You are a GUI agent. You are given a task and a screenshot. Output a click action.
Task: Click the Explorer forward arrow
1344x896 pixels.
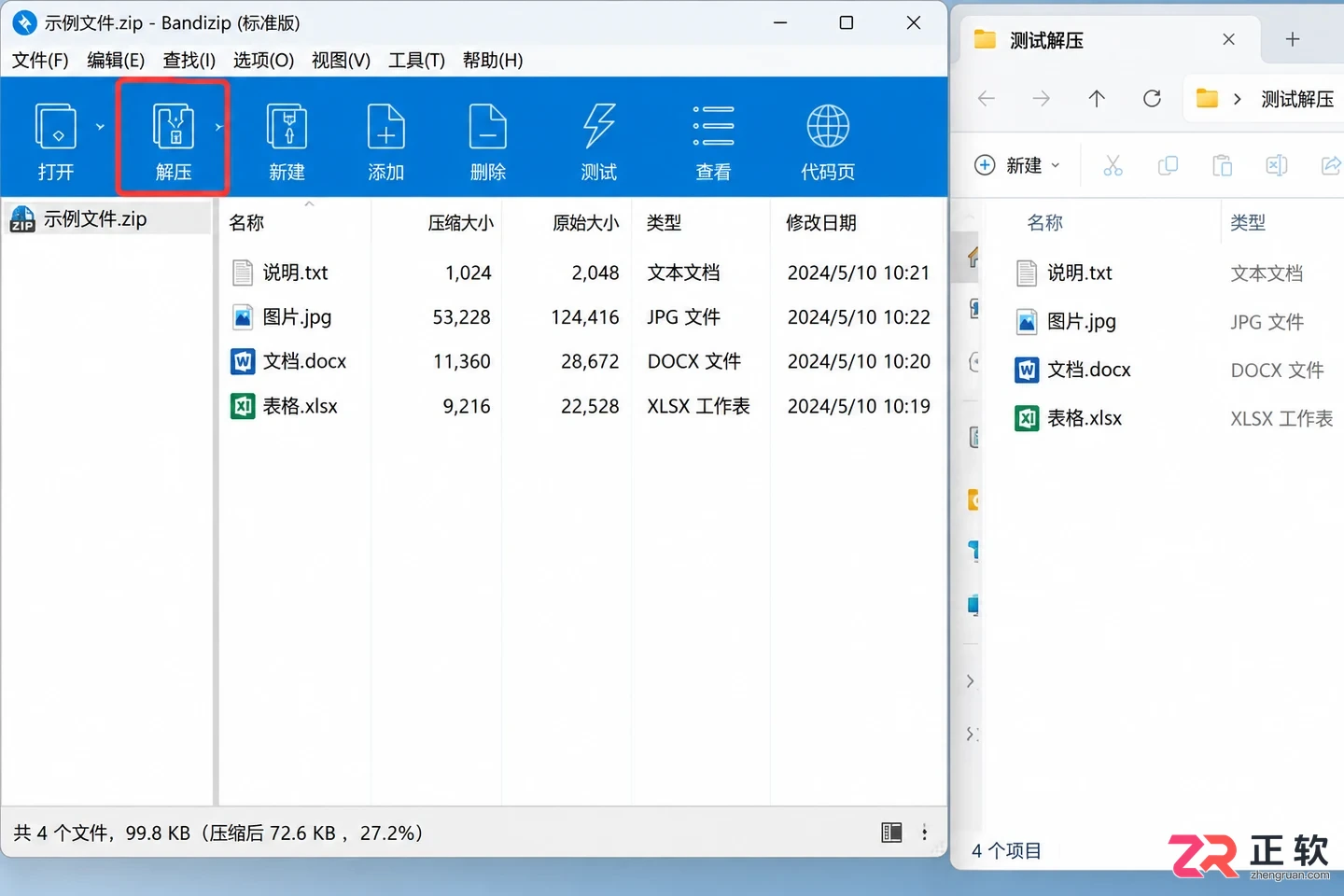(1042, 99)
